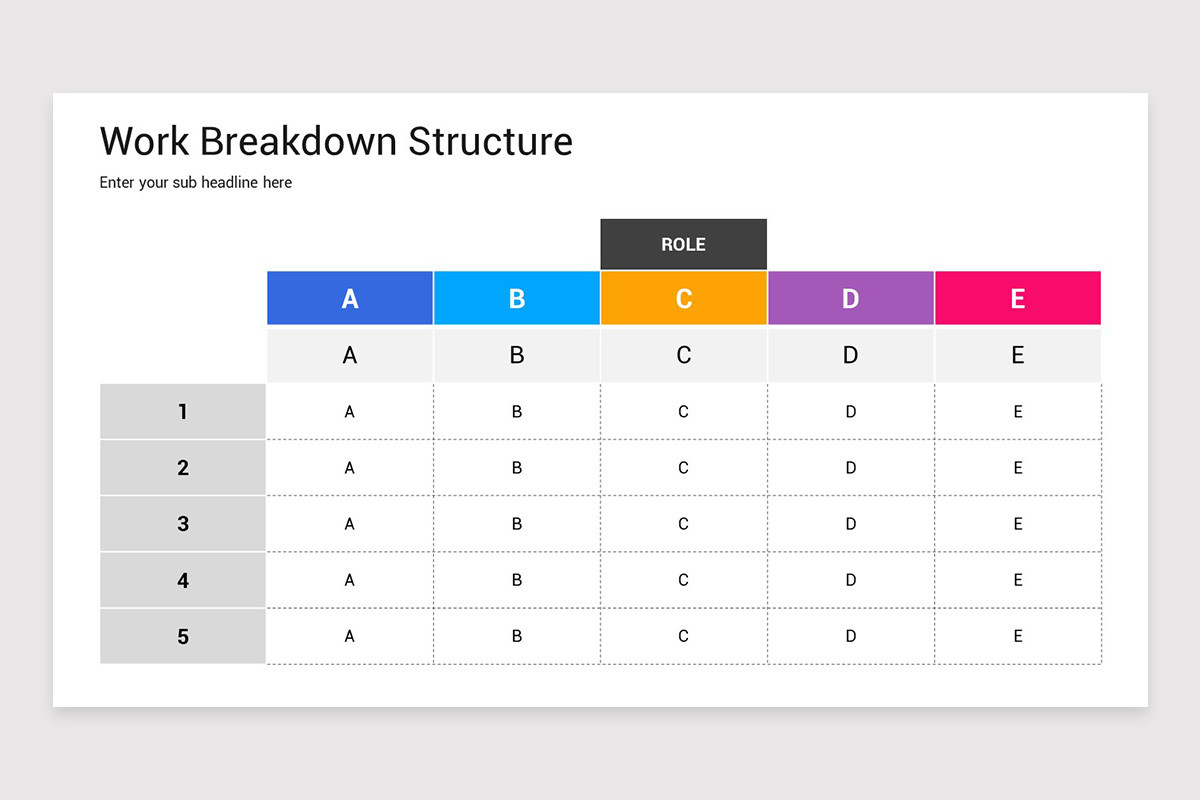Click cell E in row 5
This screenshot has width=1200, height=800.
pos(1018,636)
